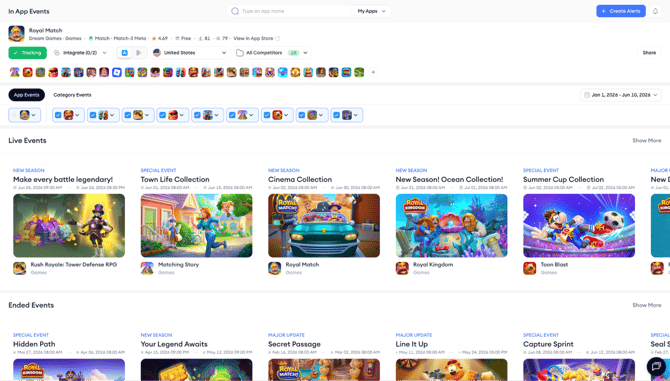Screen dimensions: 670x381
Task: Switch to the Category Events tab
Action: [72, 95]
